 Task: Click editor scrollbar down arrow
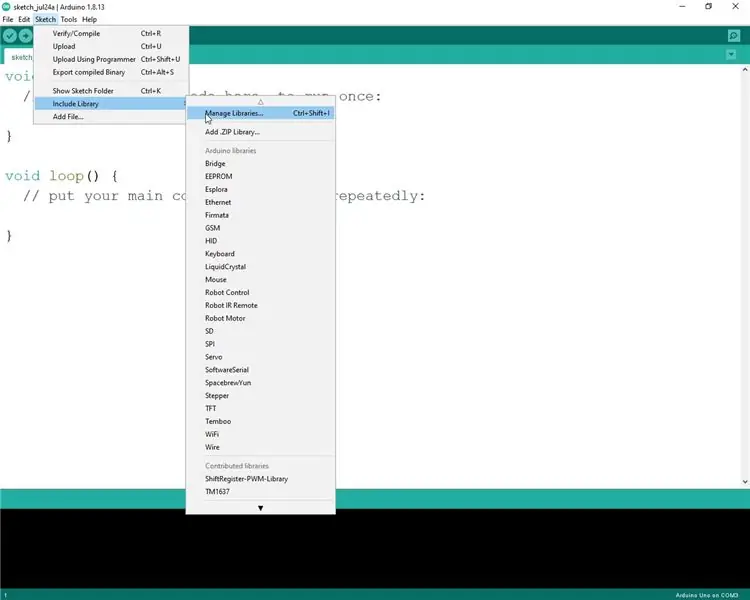(x=745, y=482)
